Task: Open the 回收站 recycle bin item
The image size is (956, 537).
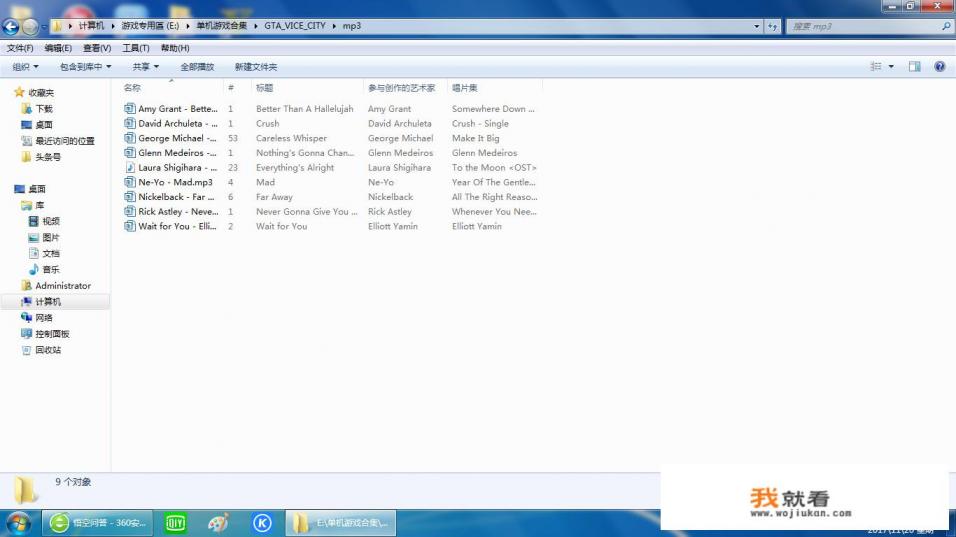Action: click(x=48, y=350)
